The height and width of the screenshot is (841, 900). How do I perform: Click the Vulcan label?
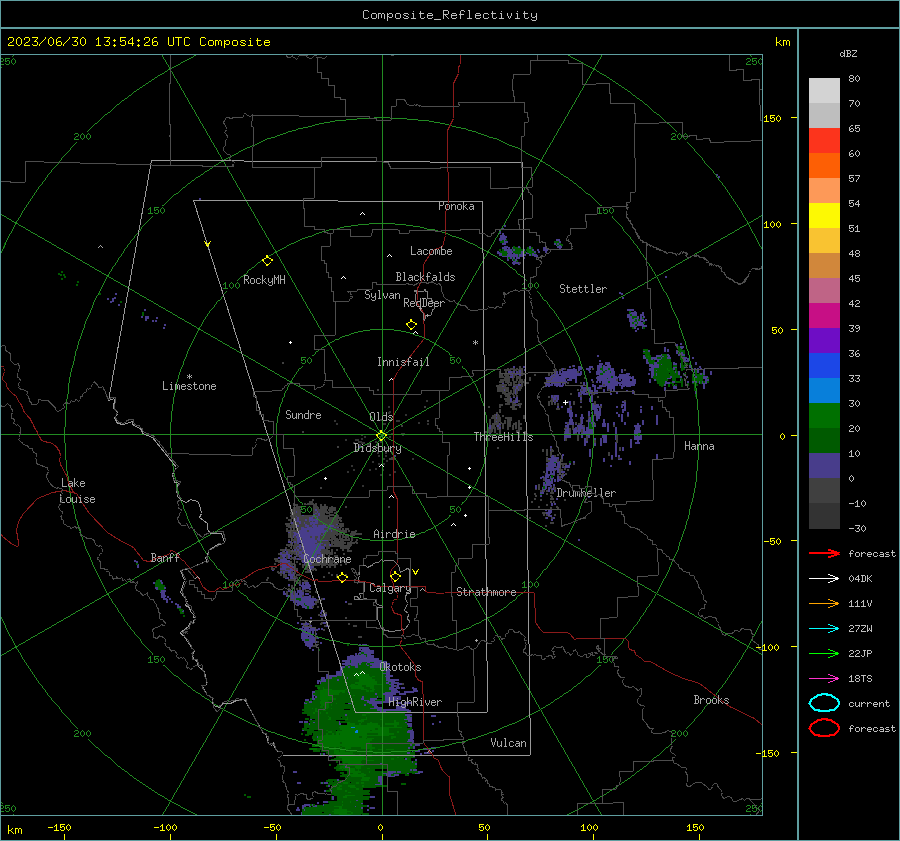click(x=508, y=743)
